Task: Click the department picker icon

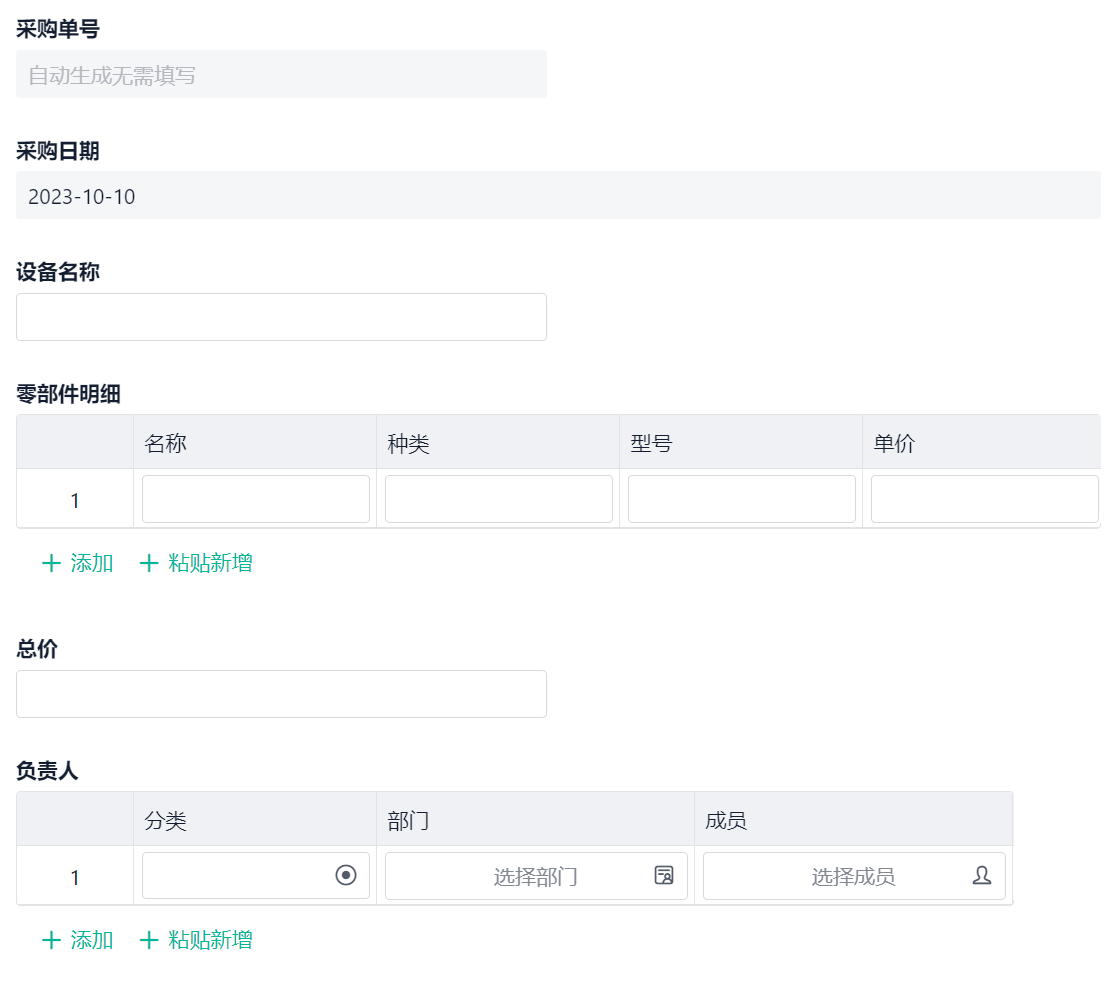Action: pyautogui.click(x=664, y=876)
